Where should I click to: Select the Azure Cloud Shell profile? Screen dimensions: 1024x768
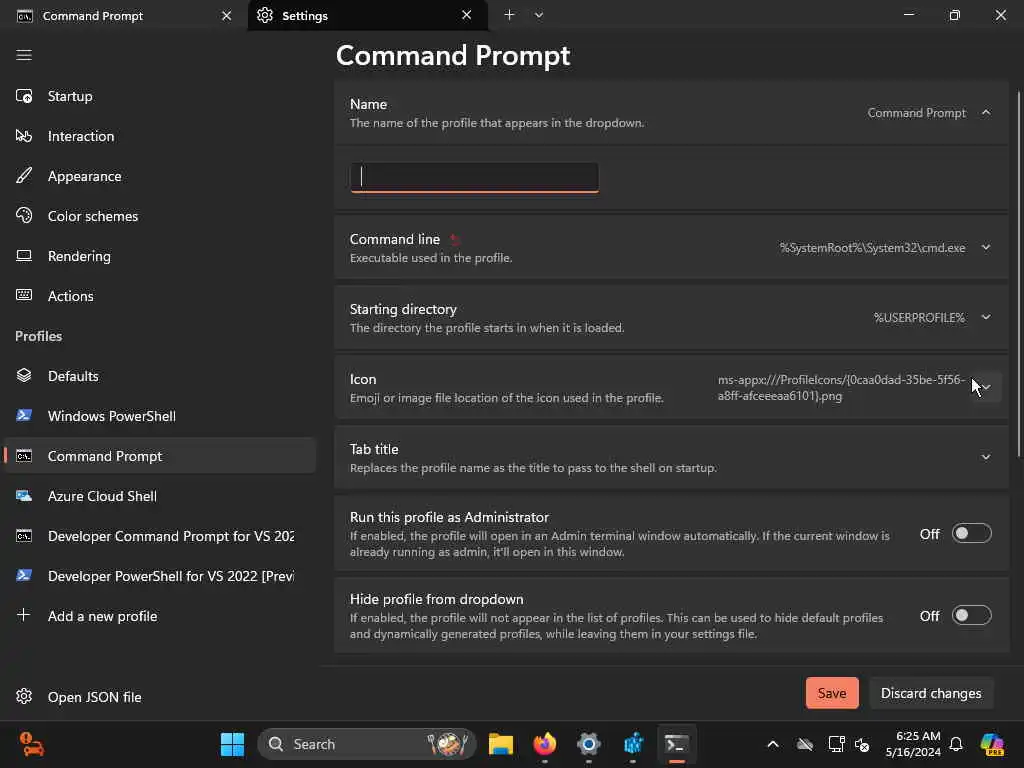(x=160, y=496)
